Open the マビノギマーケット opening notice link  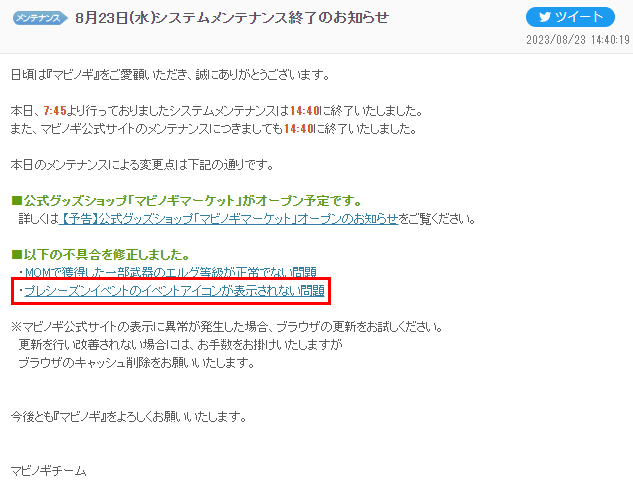coord(228,219)
